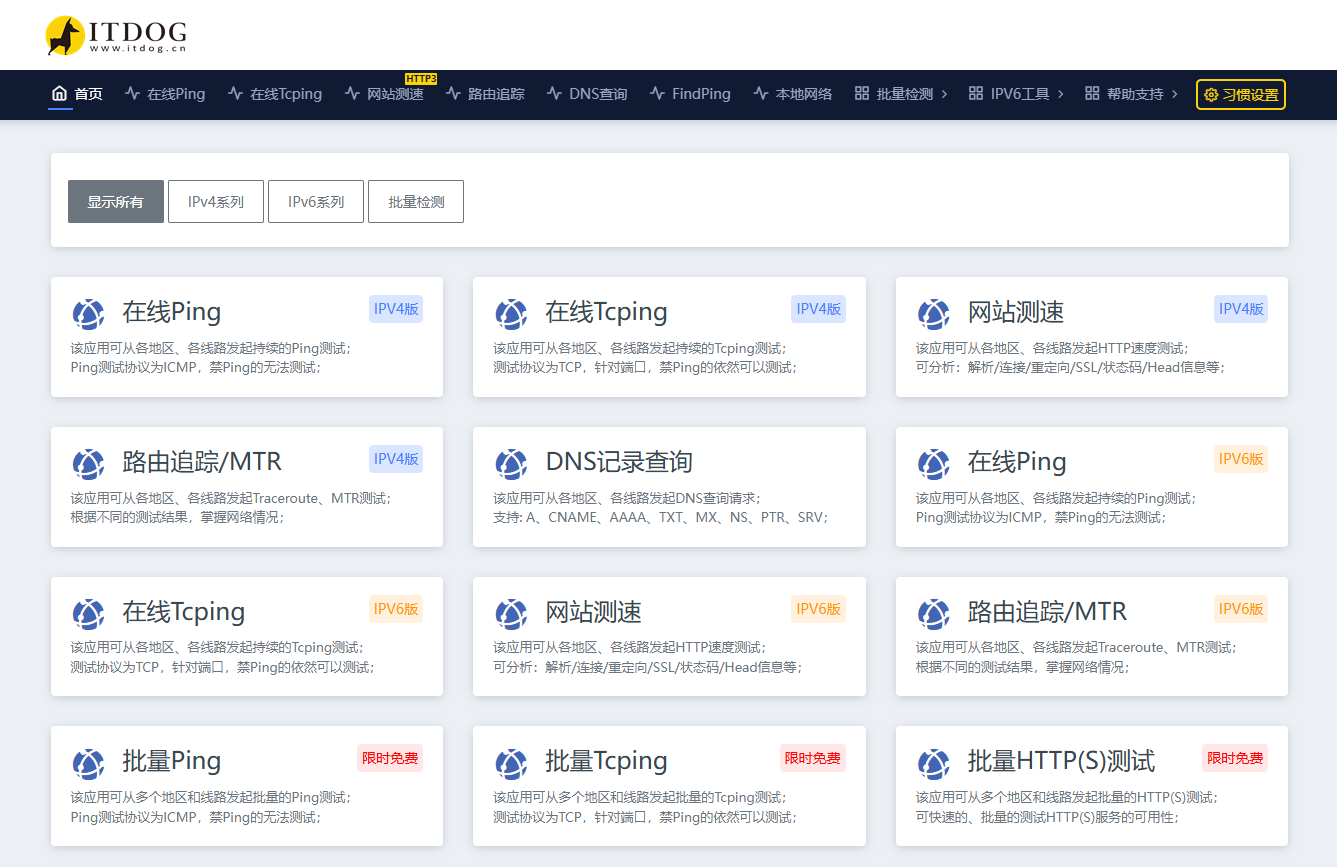1337x867 pixels.
Task: Click the grid icon next to IPV6工具
Action: pos(976,94)
